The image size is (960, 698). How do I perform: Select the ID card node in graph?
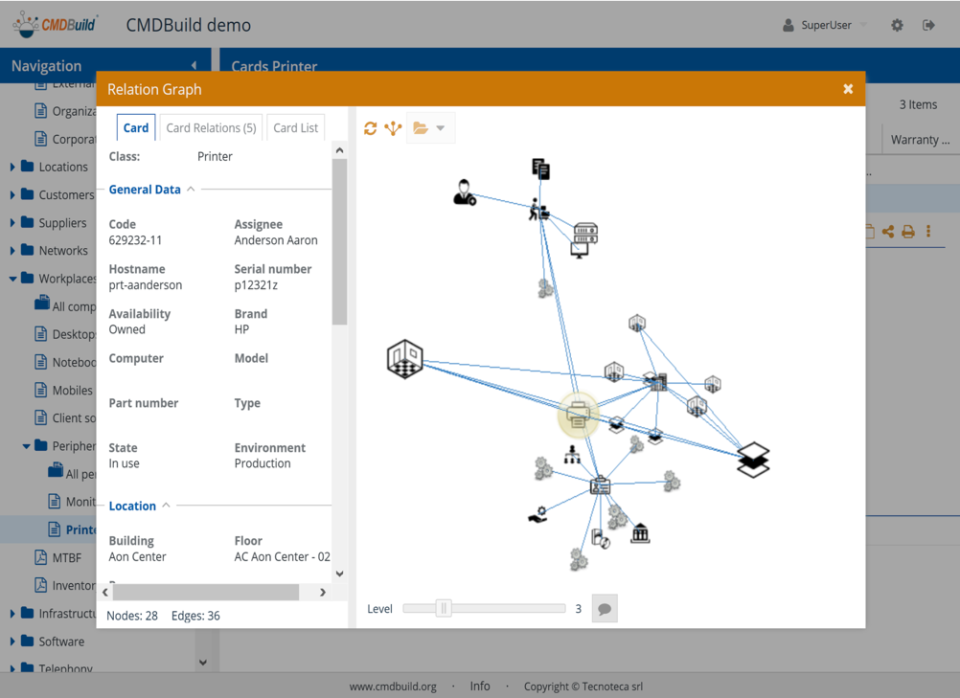click(600, 486)
